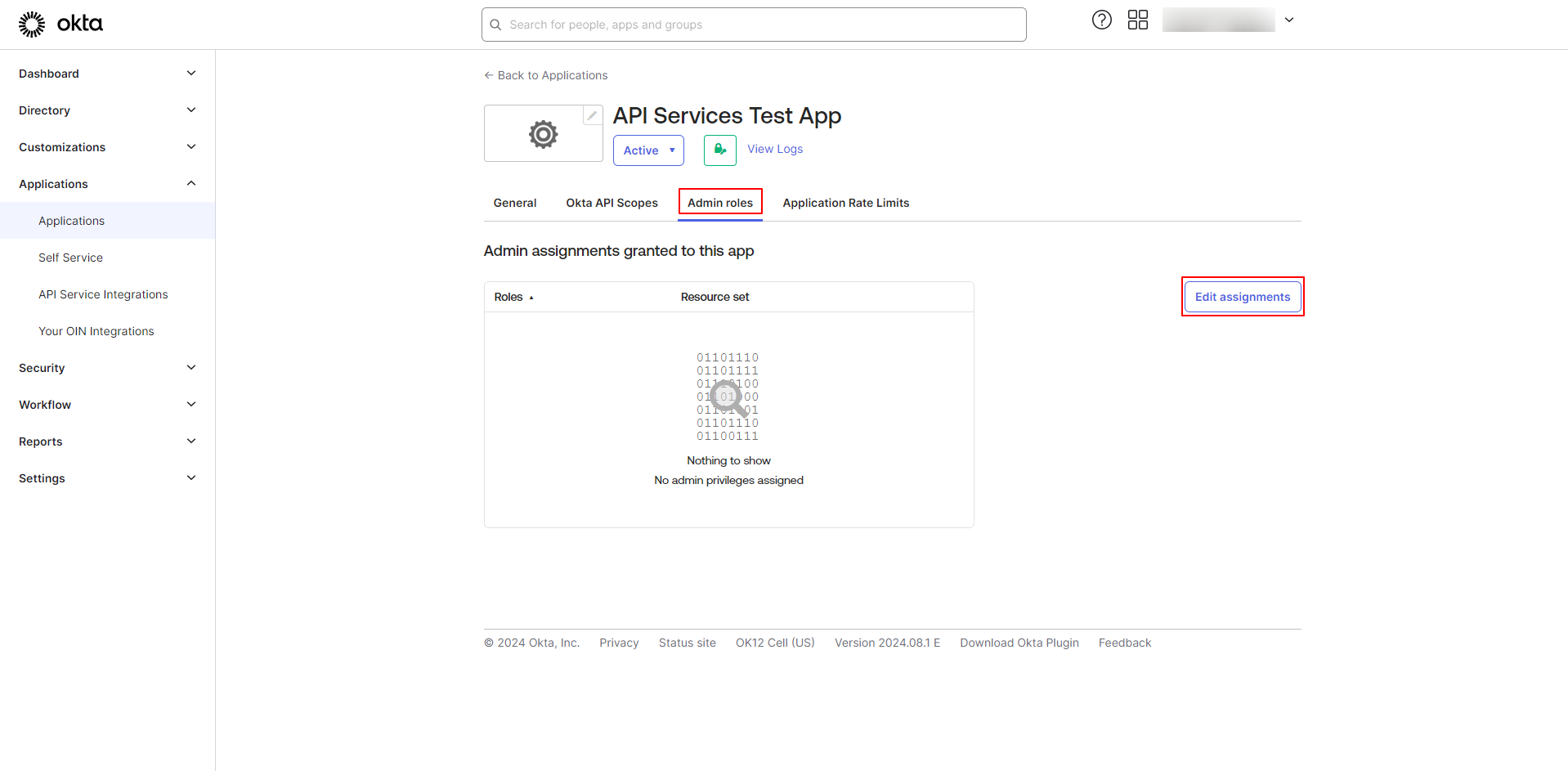Click the Edit assignments button
Screen dimensions: 1568x771
pos(1243,297)
